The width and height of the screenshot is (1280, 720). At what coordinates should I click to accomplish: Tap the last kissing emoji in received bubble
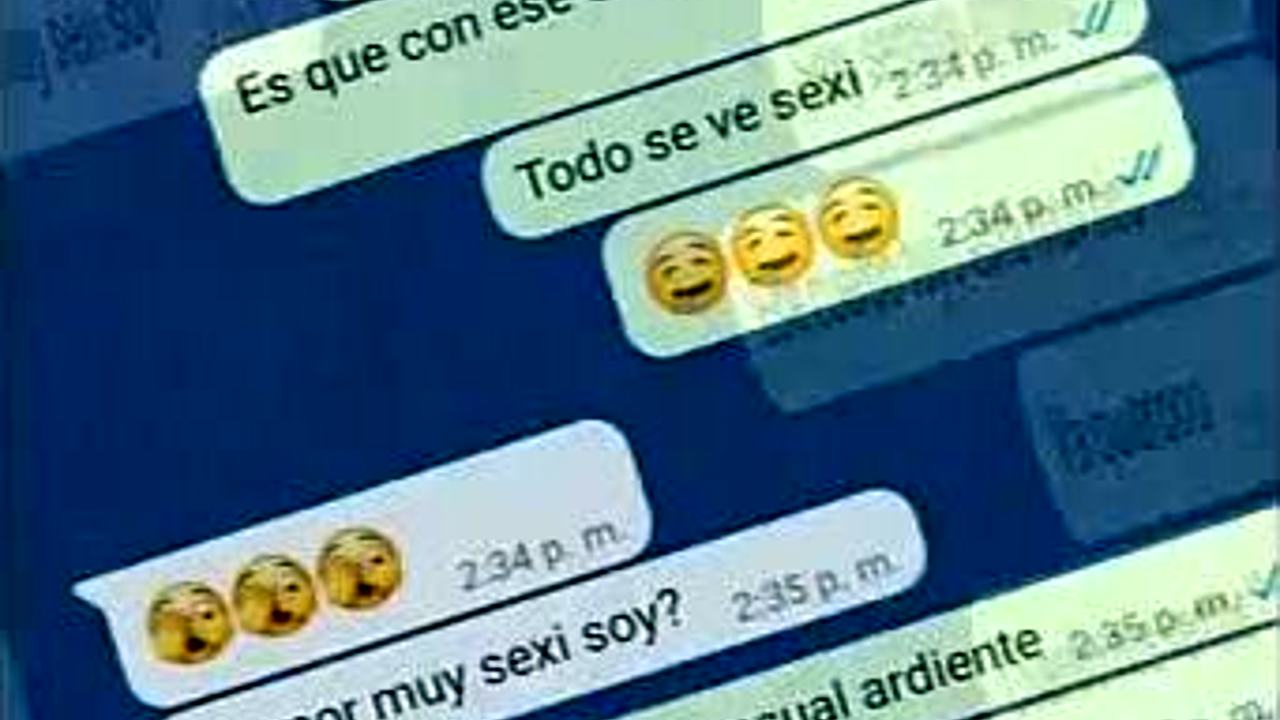(360, 568)
